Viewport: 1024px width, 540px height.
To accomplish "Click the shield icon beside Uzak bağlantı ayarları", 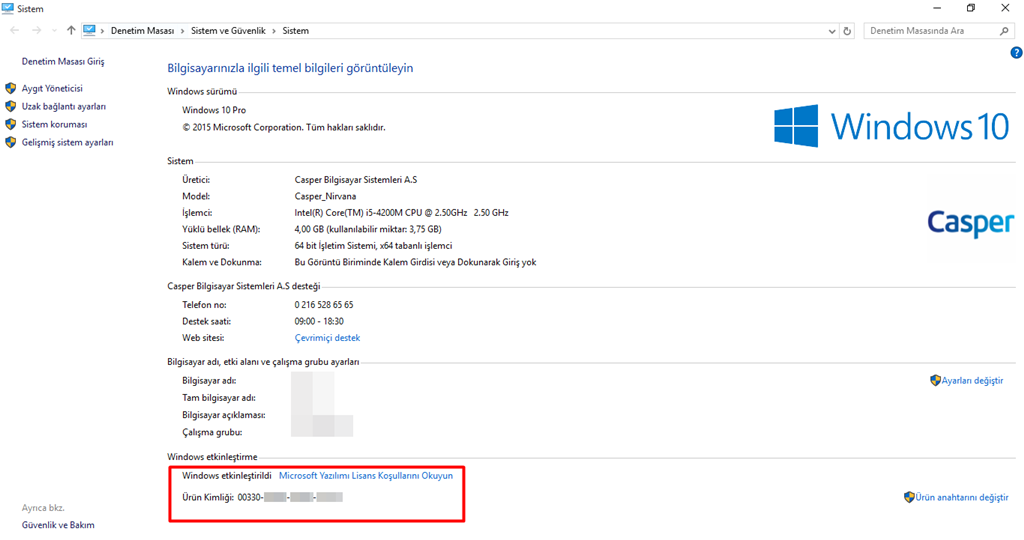I will coord(10,106).
